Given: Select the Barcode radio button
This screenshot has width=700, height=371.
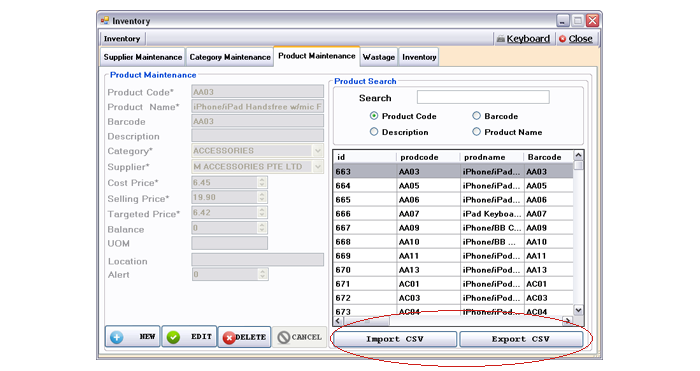Looking at the screenshot, I should point(476,116).
